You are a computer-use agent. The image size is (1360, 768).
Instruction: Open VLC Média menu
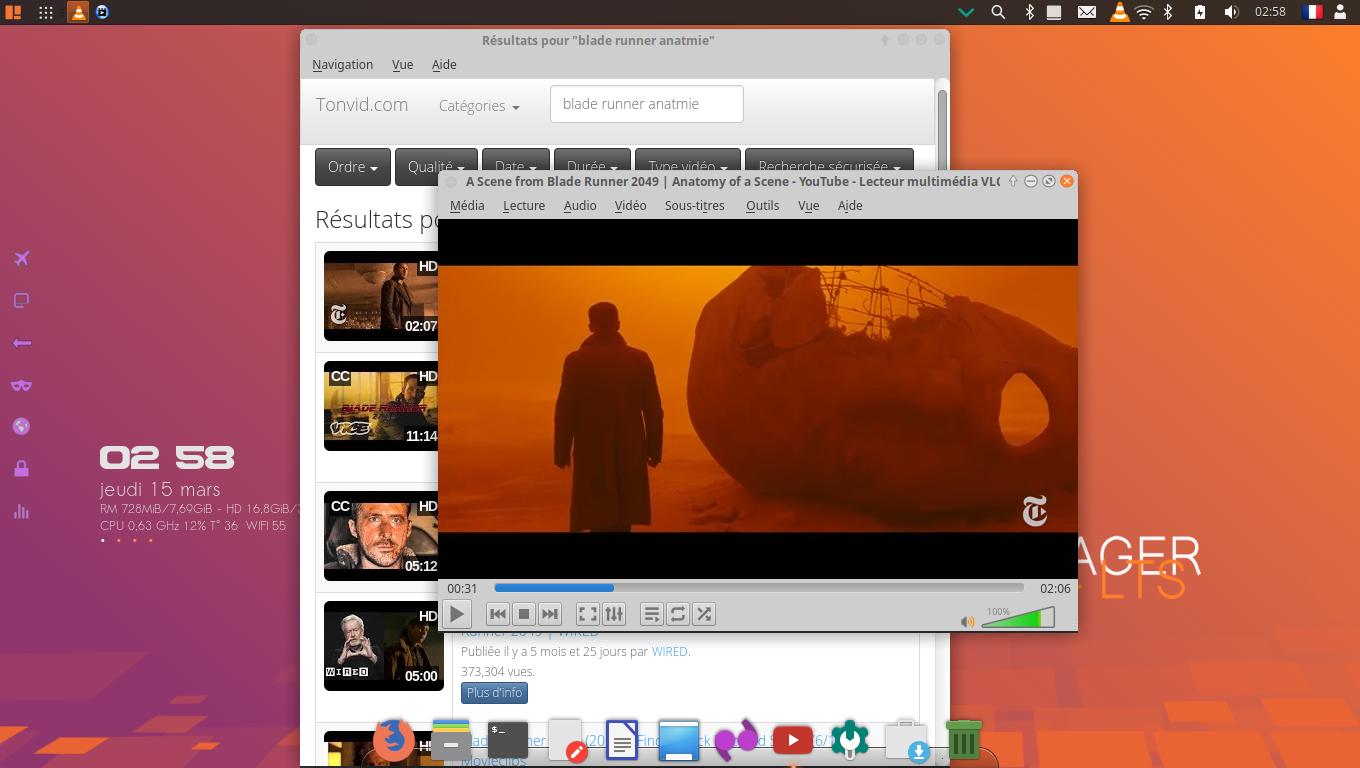[x=467, y=205]
